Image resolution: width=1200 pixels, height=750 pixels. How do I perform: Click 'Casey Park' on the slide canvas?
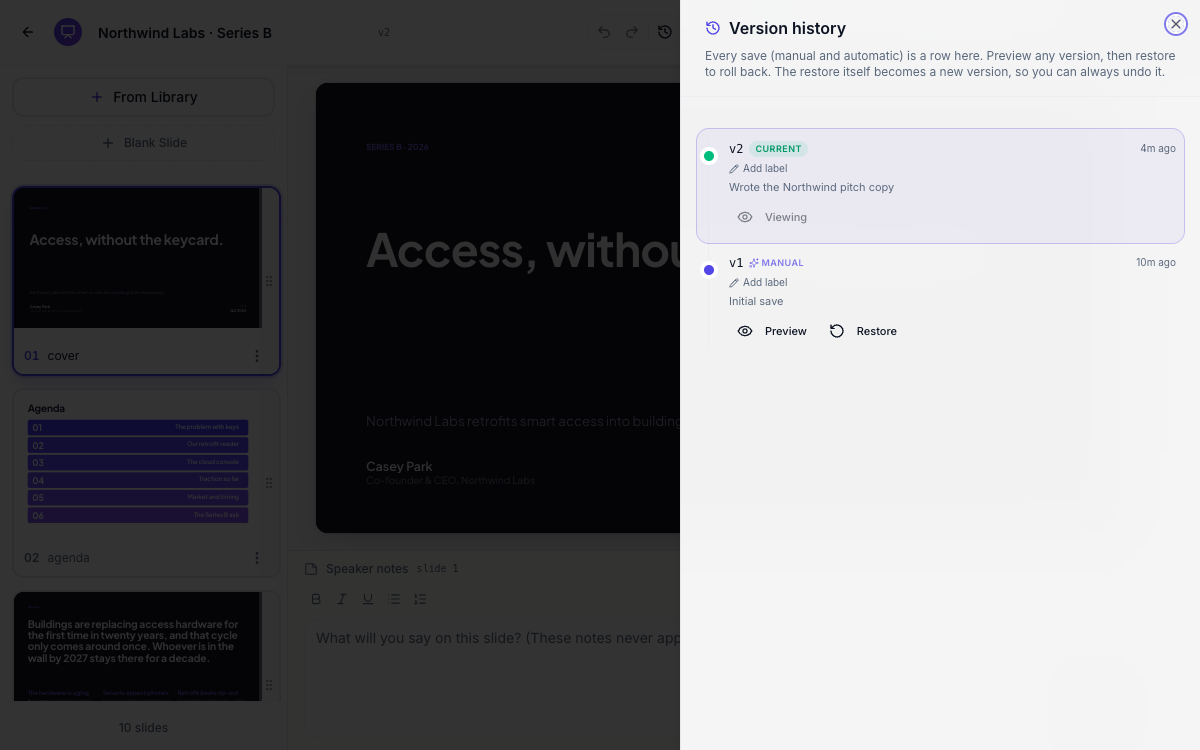[x=399, y=466]
